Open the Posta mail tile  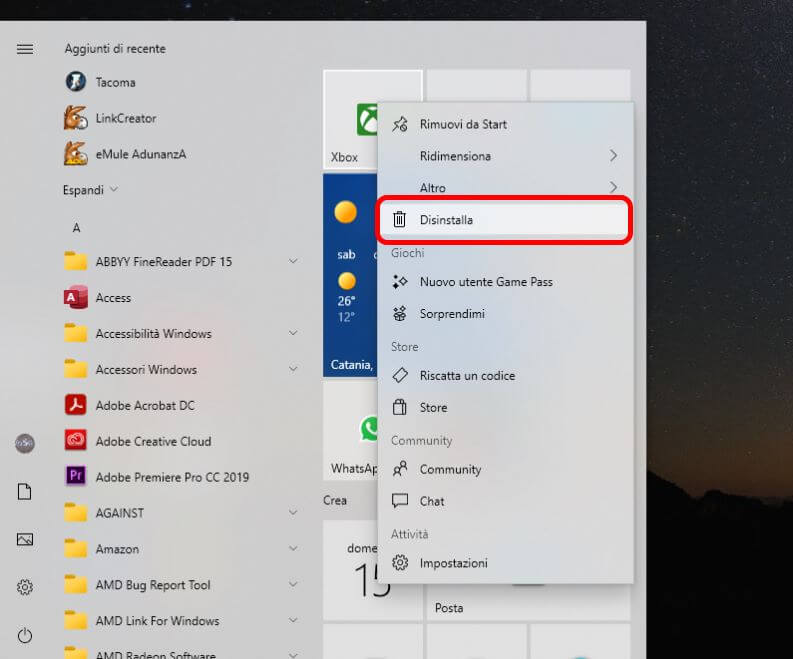528,602
